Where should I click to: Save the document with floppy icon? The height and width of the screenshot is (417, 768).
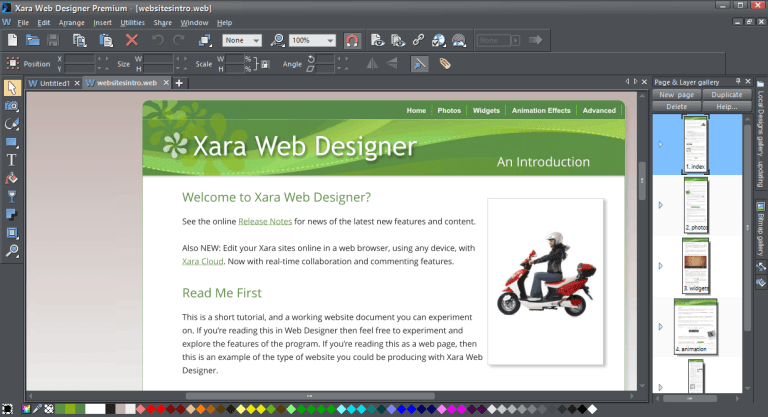[53, 40]
